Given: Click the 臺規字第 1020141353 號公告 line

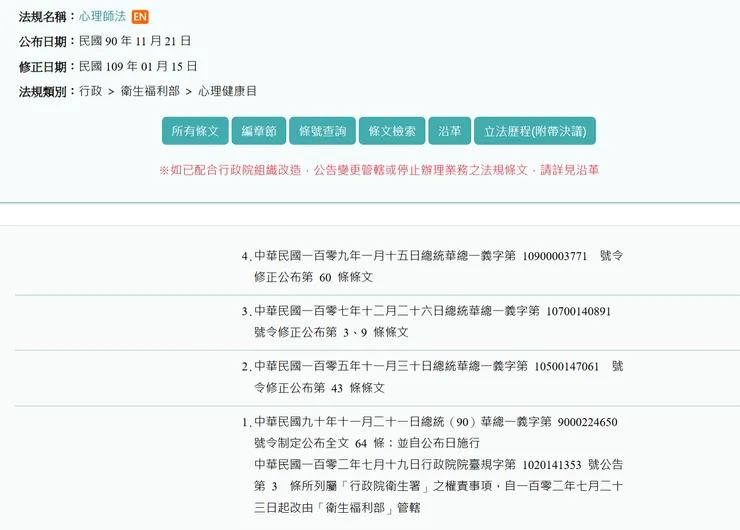Looking at the screenshot, I should click(438, 464).
